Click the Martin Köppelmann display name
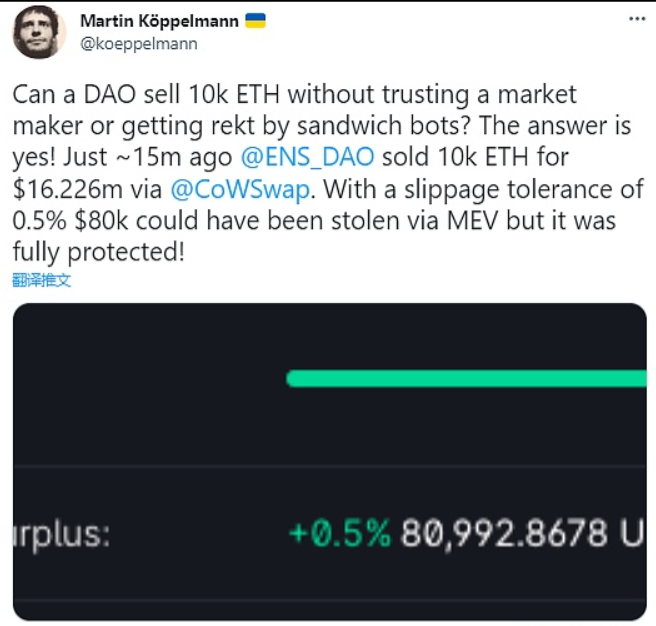Viewport: 656px width, 626px height. [161, 21]
